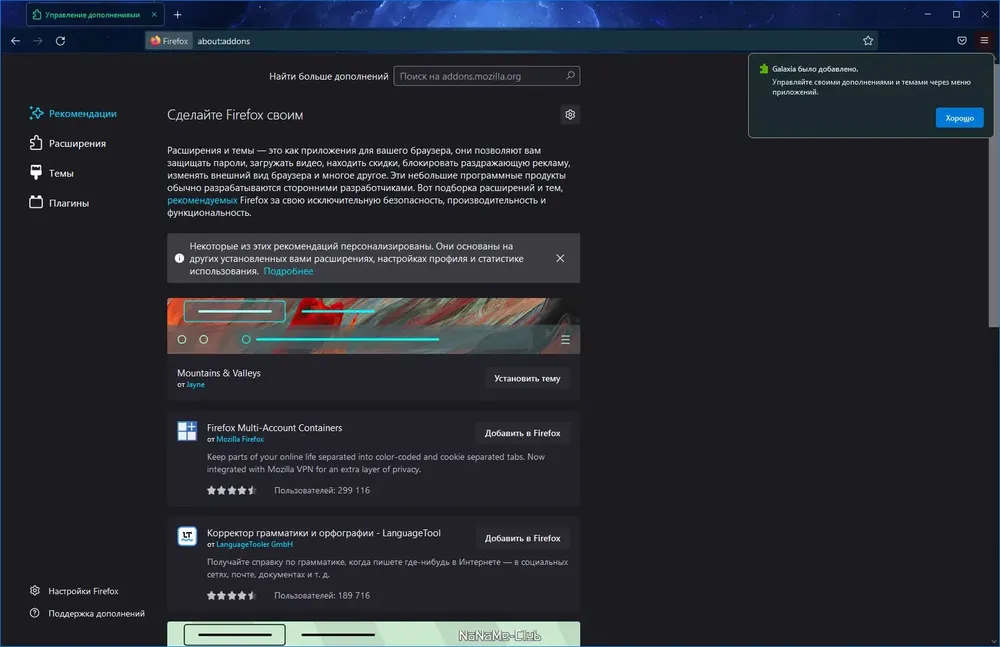Click the search magnifier icon
The height and width of the screenshot is (647, 1000).
(x=570, y=76)
